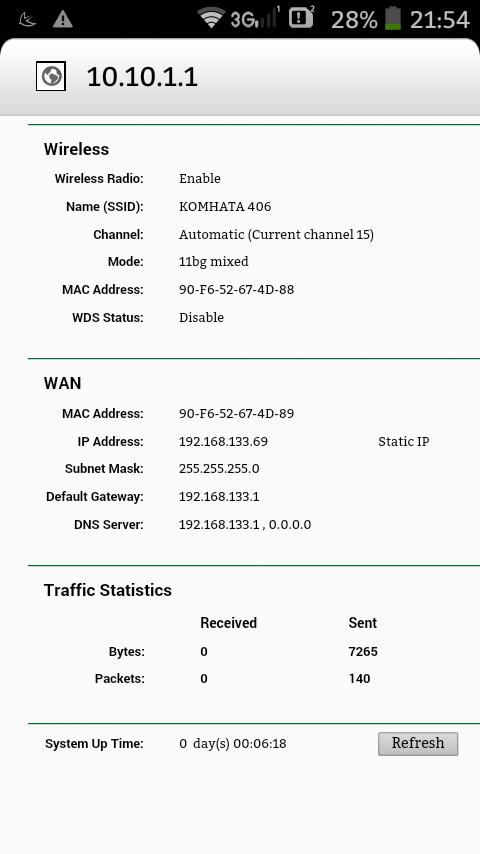Tap the Wireless section heading
480x854 pixels.
tap(76, 149)
